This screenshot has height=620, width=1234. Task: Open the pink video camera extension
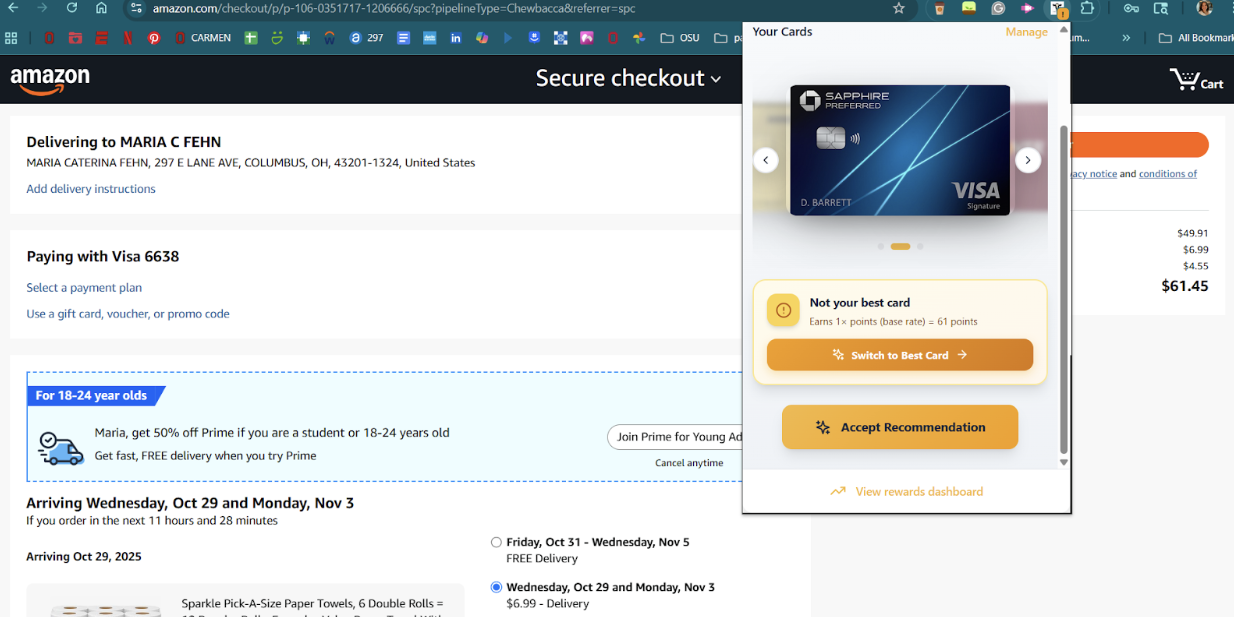1027,8
